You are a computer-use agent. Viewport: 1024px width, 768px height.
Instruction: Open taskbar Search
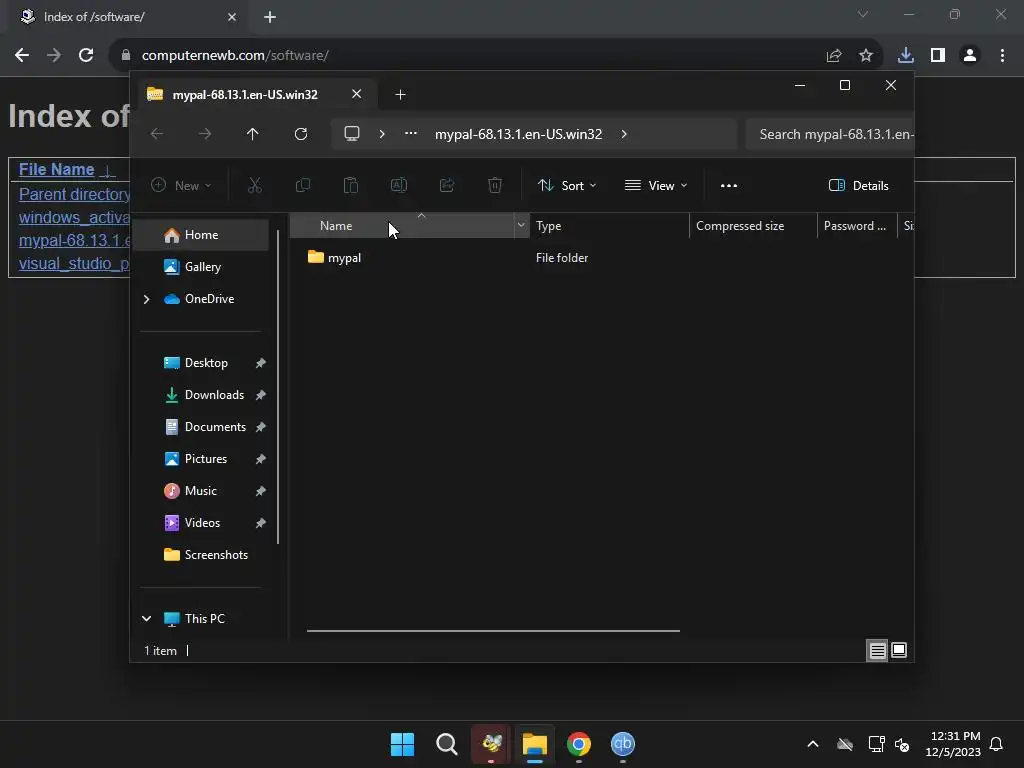447,744
